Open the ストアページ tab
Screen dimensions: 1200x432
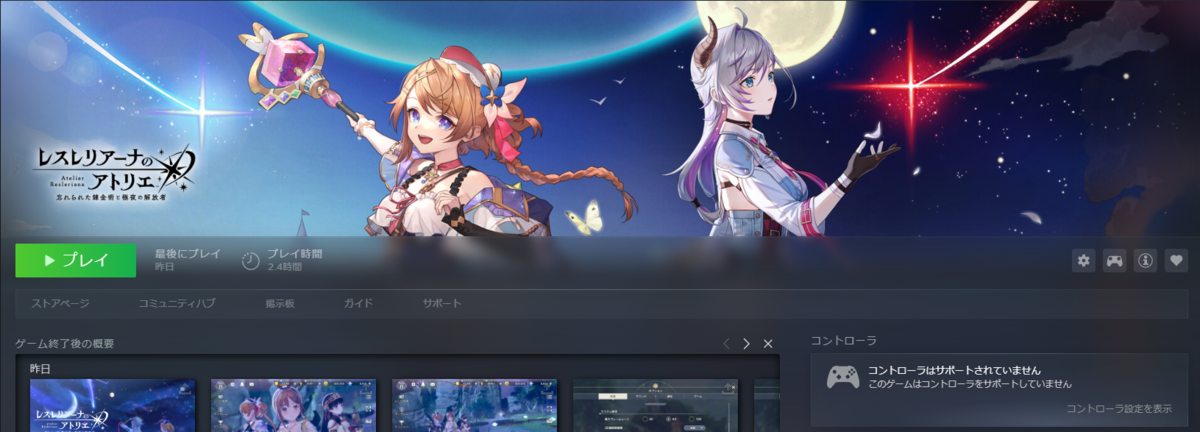pos(60,303)
